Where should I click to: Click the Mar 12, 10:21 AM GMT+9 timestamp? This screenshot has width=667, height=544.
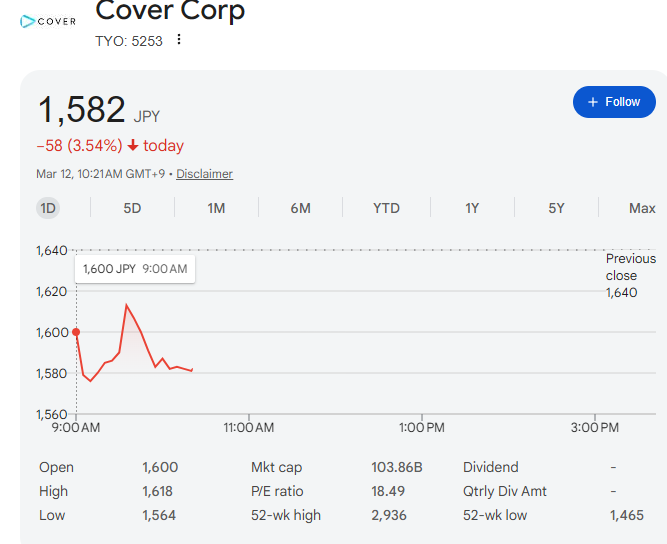click(100, 174)
